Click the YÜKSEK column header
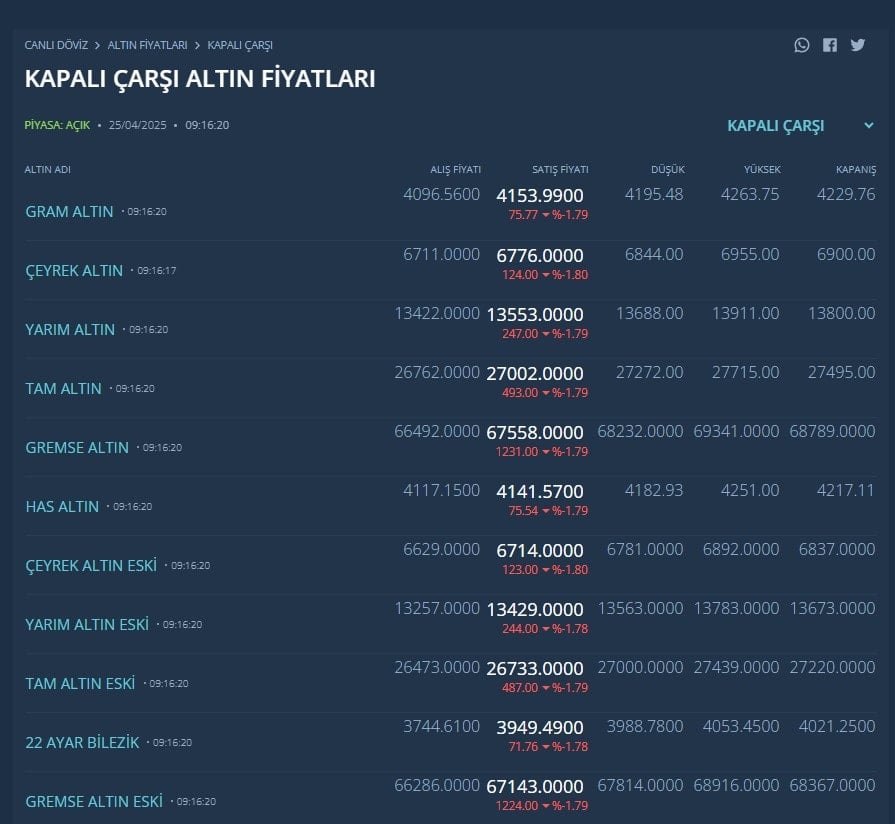Image resolution: width=895 pixels, height=824 pixels. coord(762,169)
